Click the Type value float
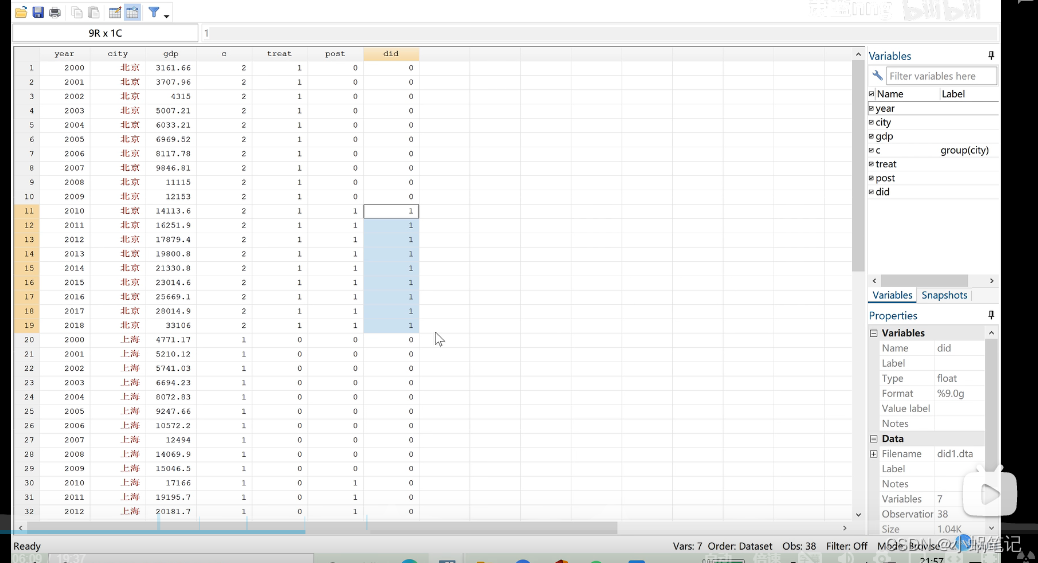The image size is (1038, 563). click(x=947, y=378)
